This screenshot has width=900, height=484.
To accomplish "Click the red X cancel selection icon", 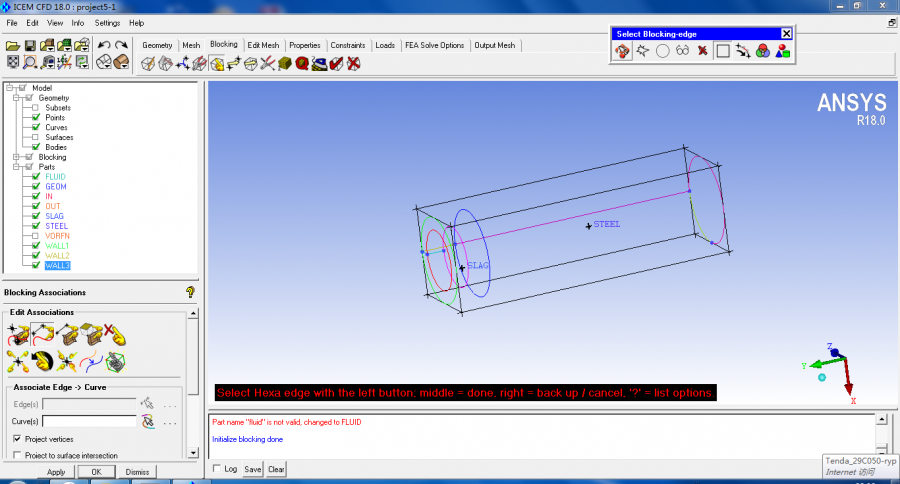I will pos(703,51).
